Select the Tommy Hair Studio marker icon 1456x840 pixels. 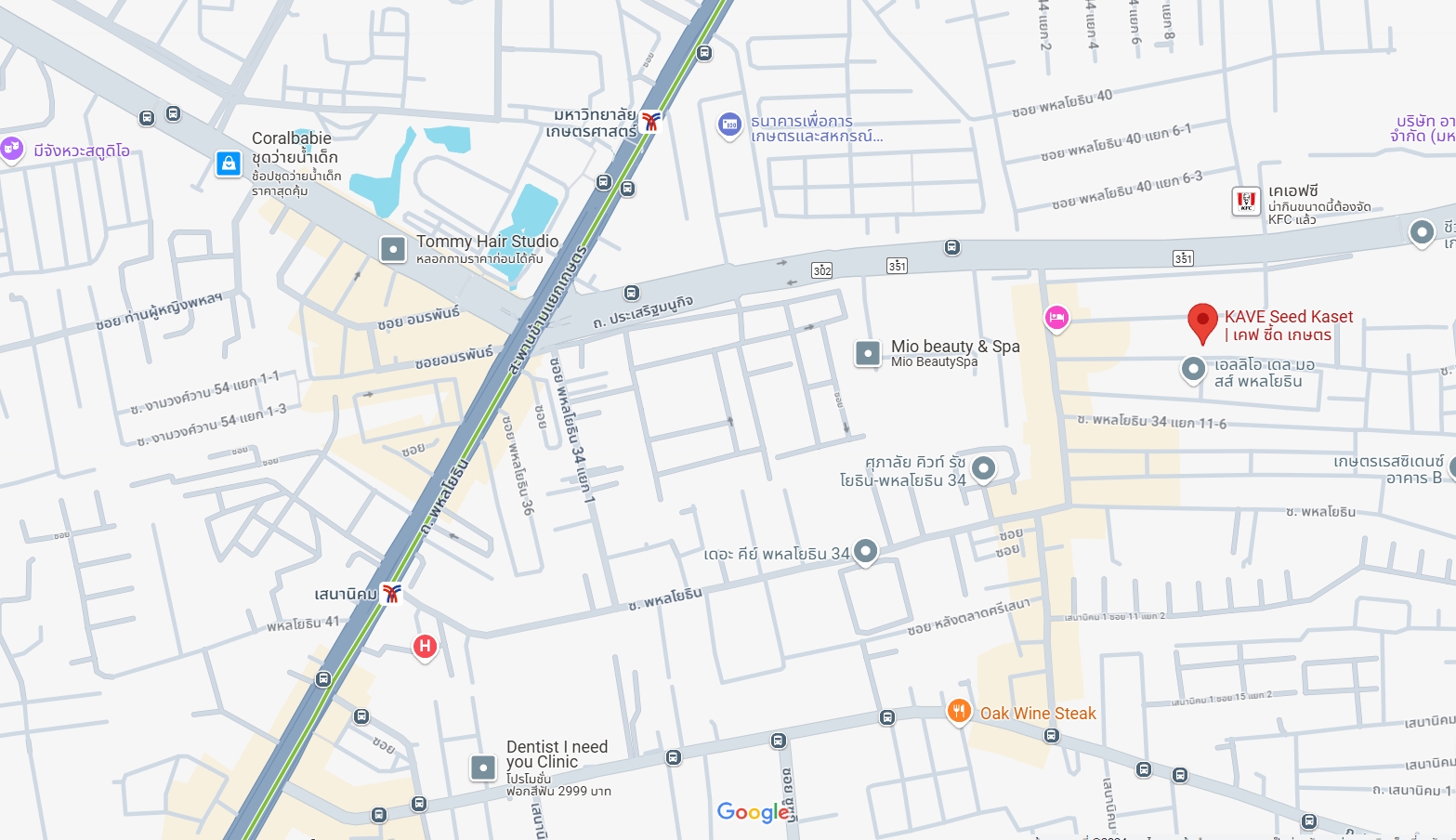point(393,249)
